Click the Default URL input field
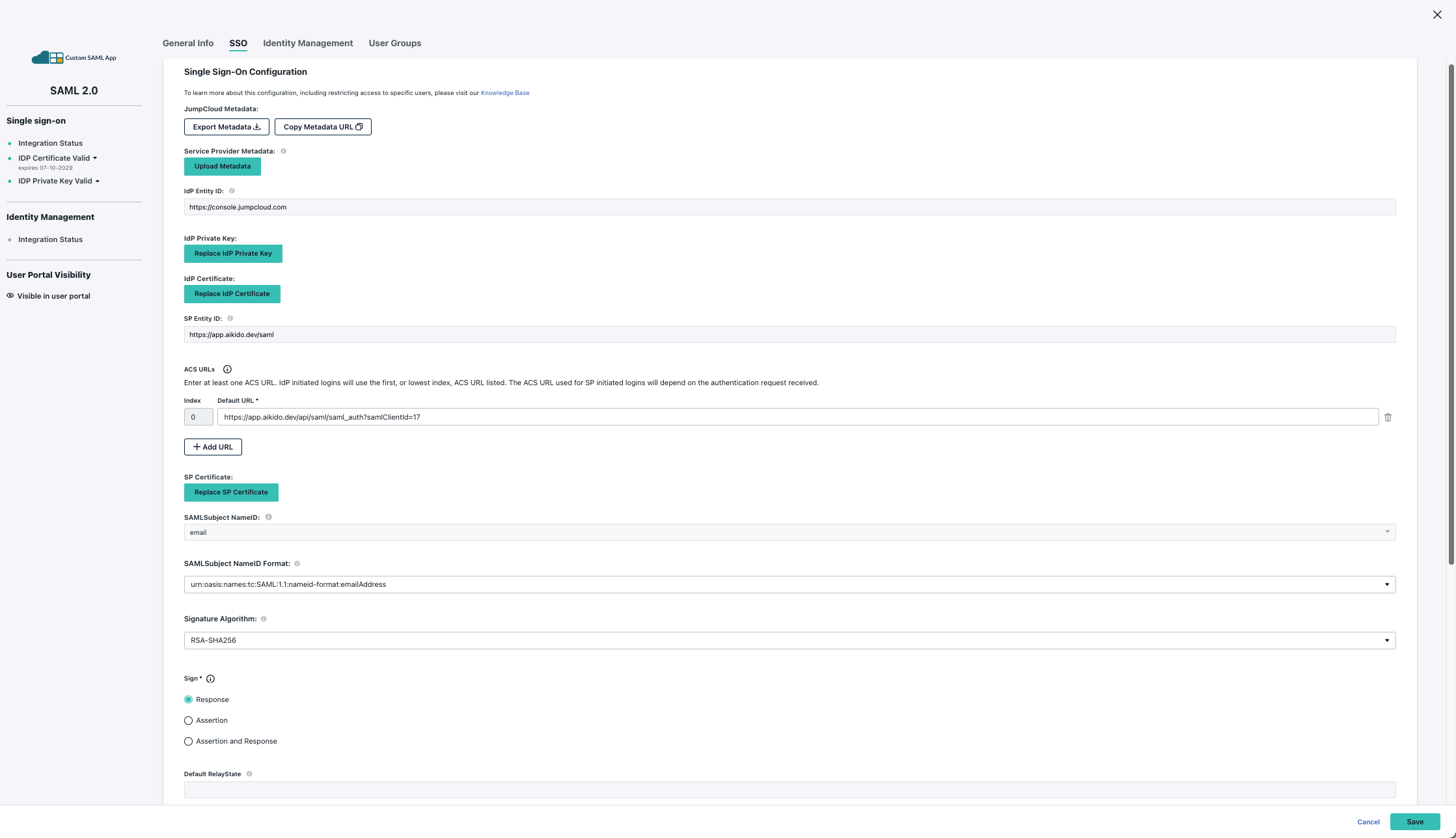This screenshot has width=1456, height=838. click(798, 417)
